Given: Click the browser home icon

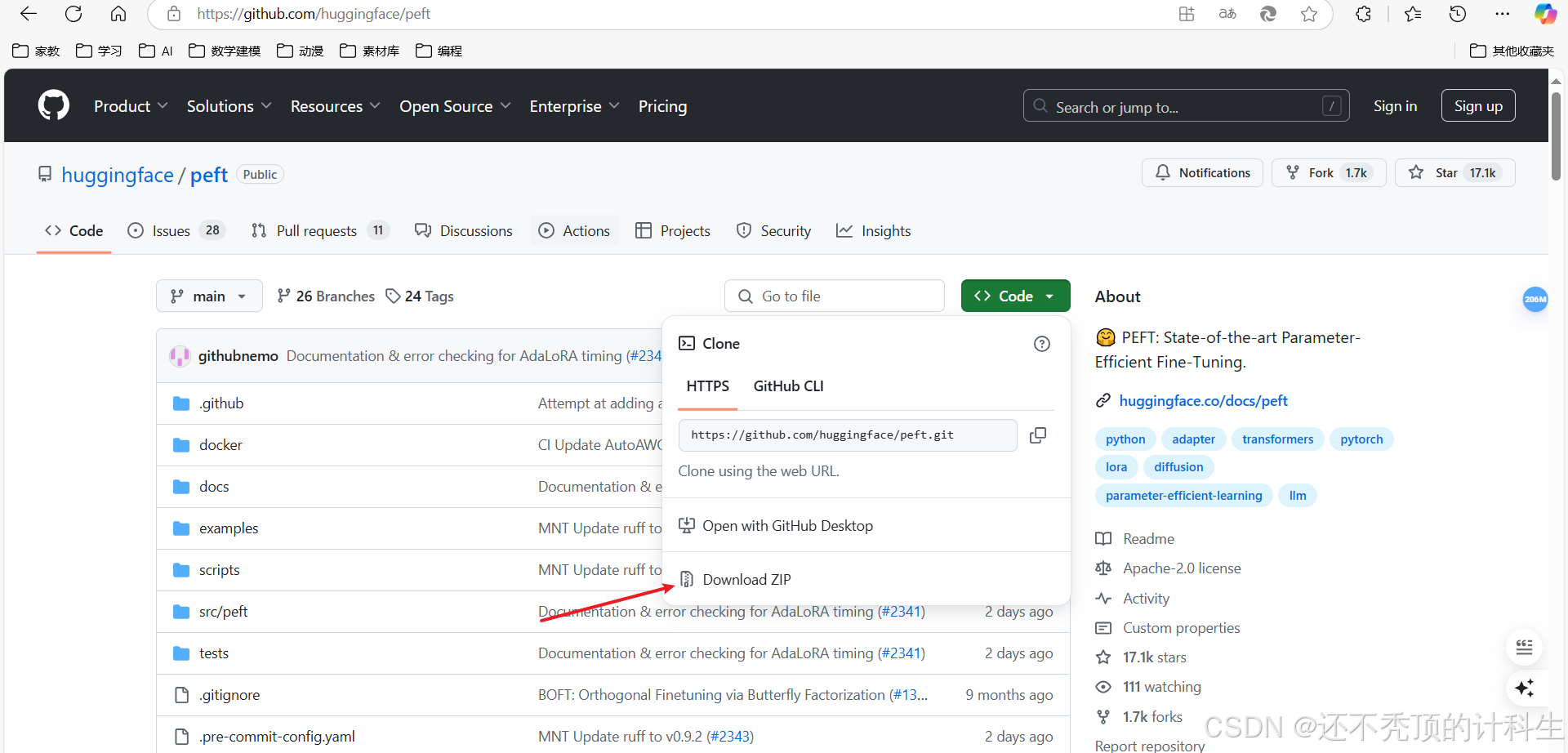Looking at the screenshot, I should tap(118, 14).
